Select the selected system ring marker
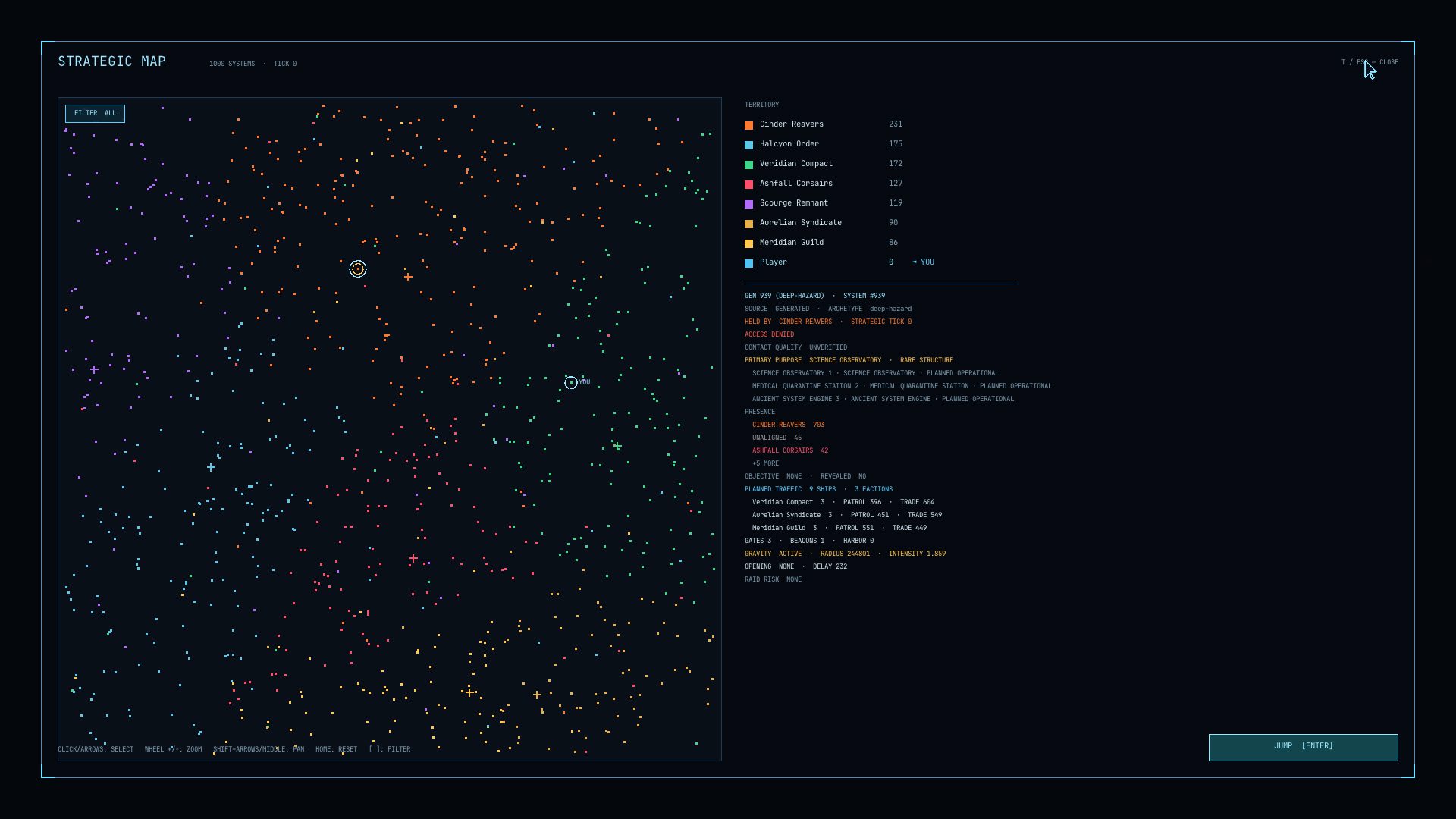Viewport: 1456px width, 819px height. pos(358,268)
